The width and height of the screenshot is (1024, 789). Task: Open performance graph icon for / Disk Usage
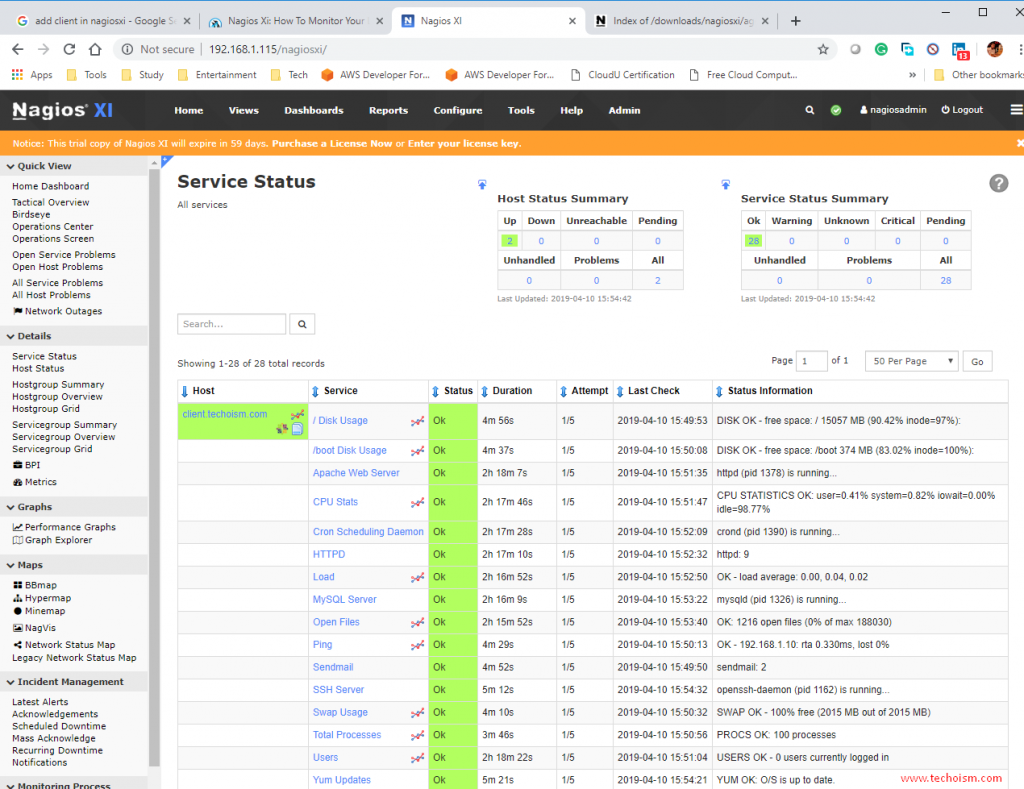417,421
